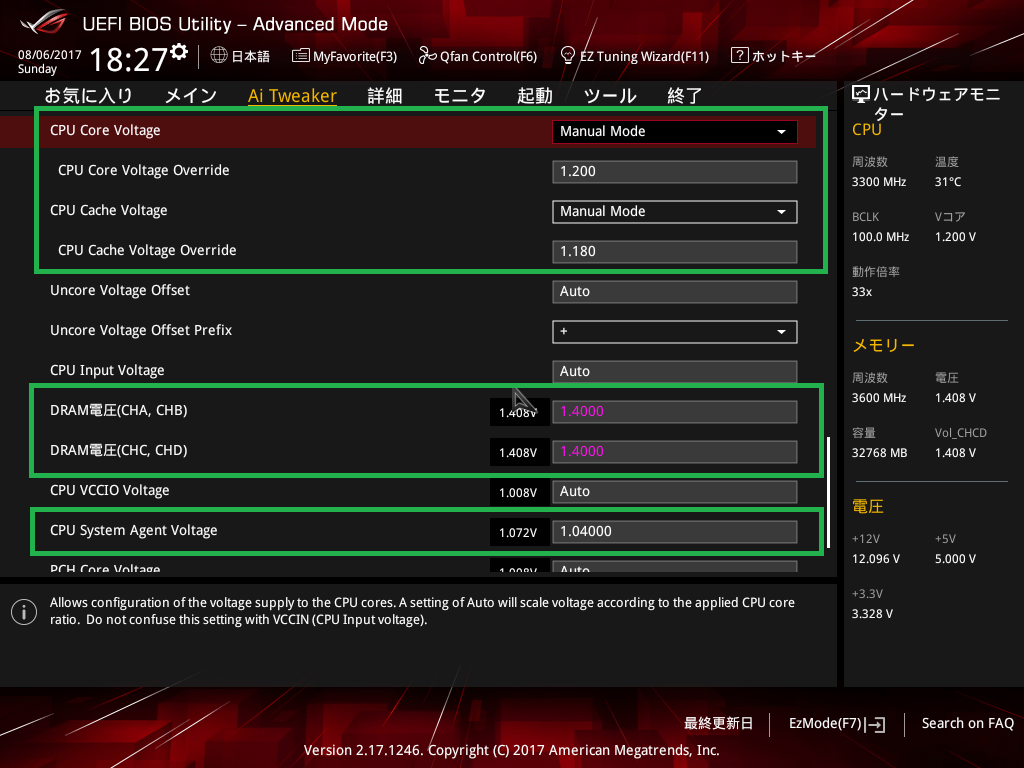Screen dimensions: 1024x768
Task: Select the CPU System Agent Voltage label
Action: pos(134,530)
